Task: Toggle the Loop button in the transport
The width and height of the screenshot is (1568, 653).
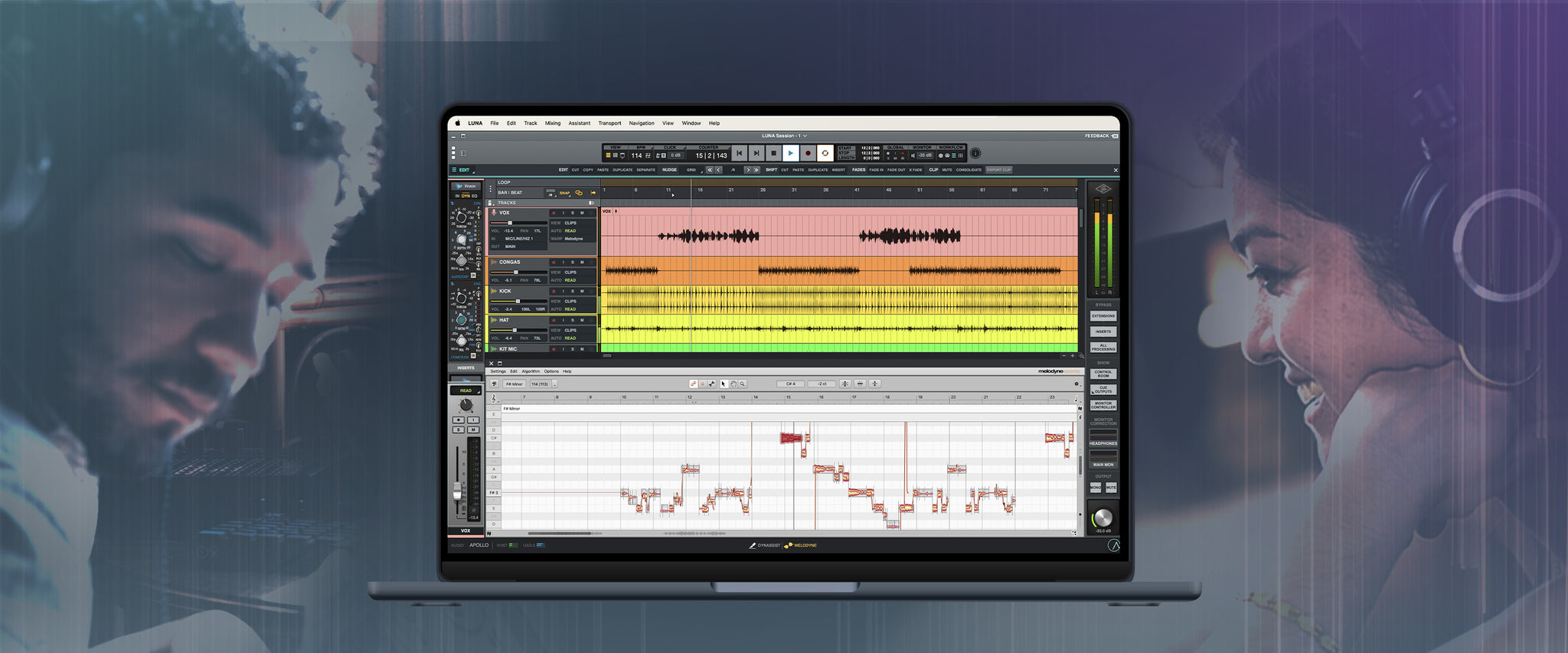Action: 825,153
